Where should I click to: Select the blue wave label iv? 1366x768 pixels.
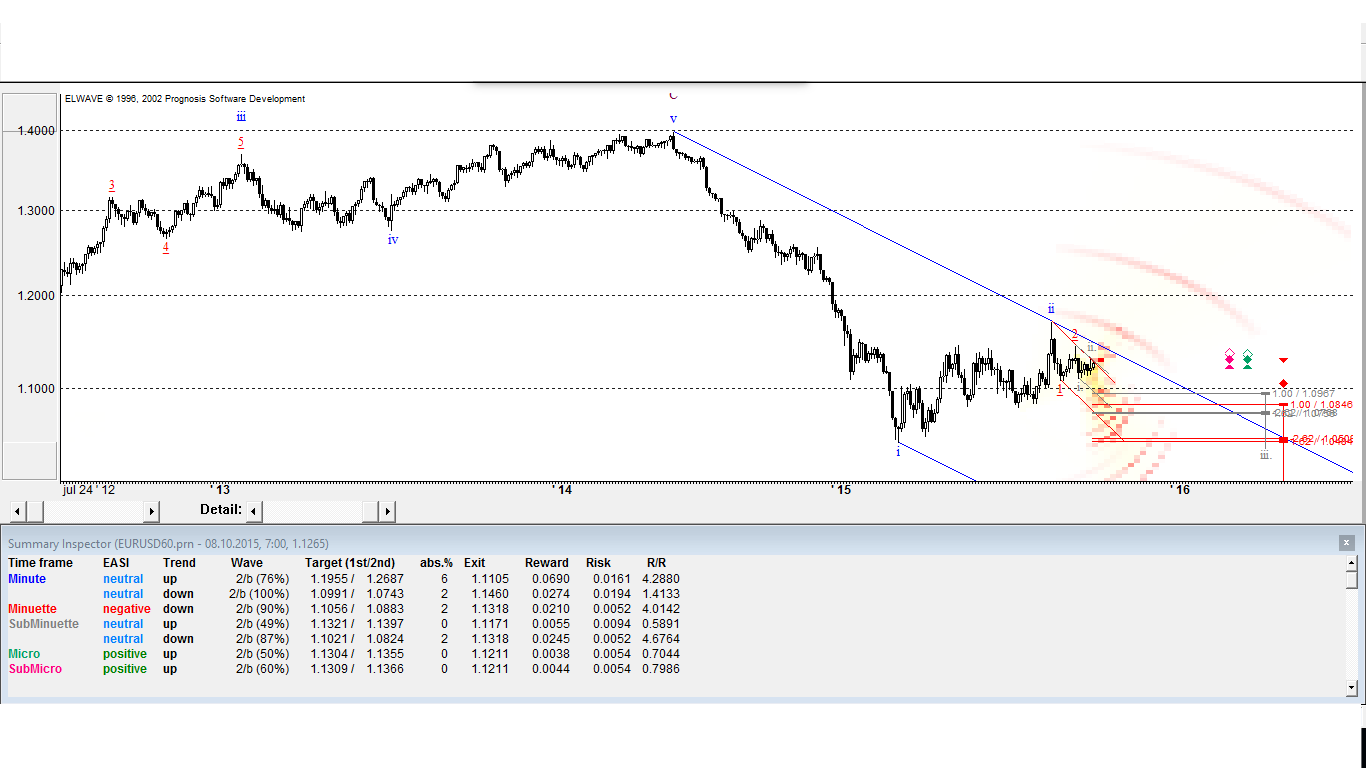(393, 240)
